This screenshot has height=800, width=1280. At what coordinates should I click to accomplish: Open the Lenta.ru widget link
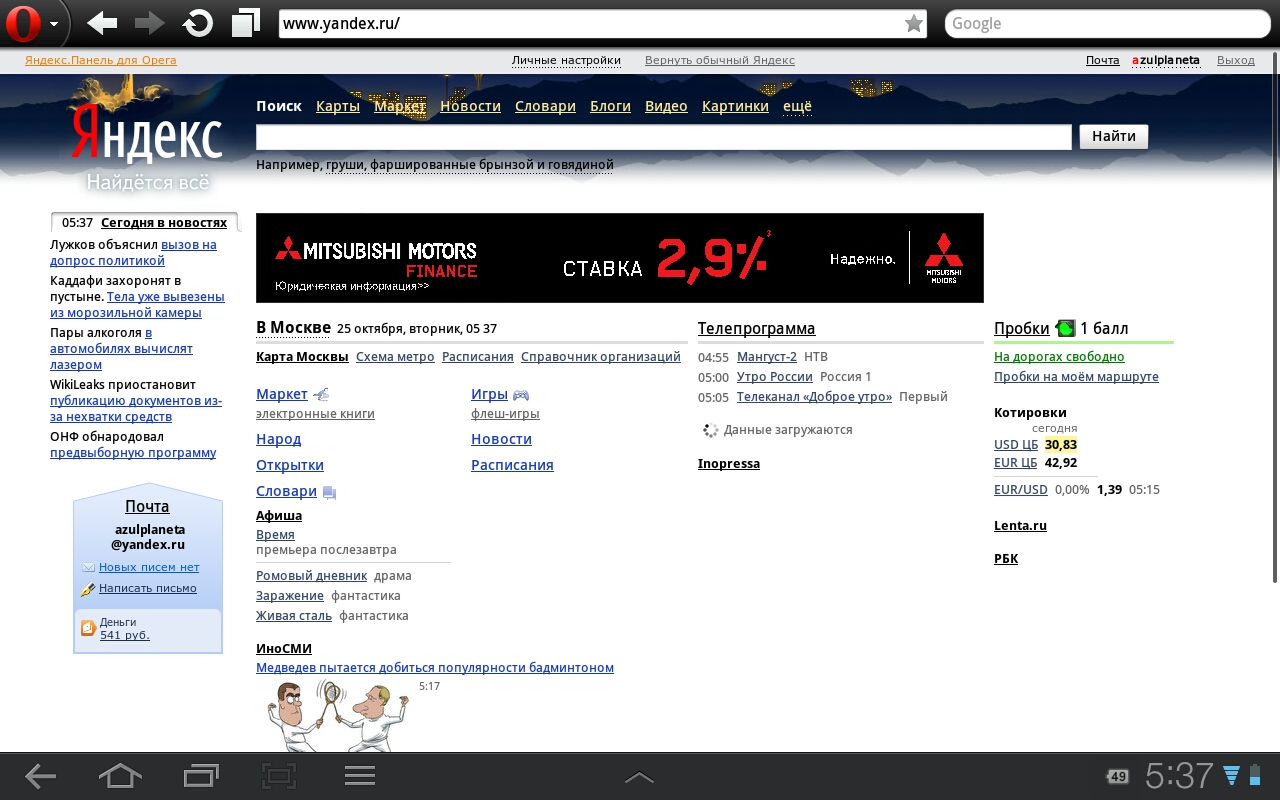[1020, 526]
